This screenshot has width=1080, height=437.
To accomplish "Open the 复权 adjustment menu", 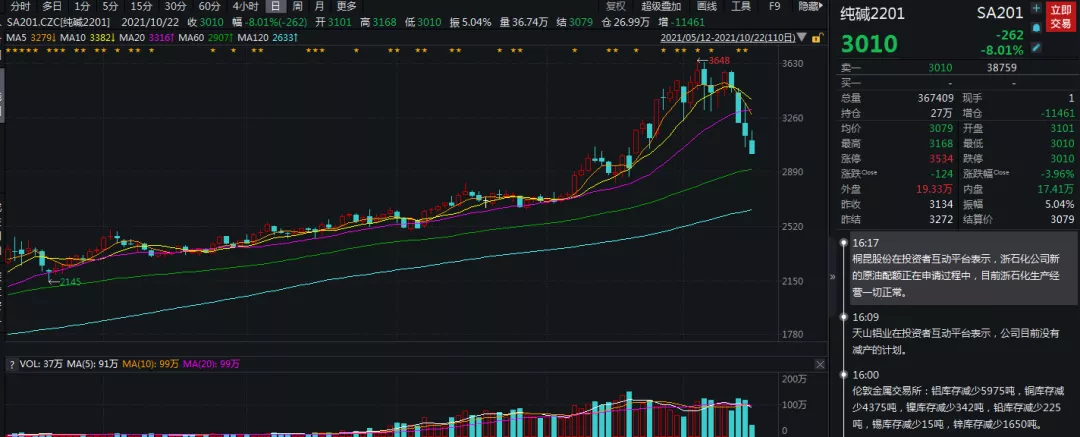I will pyautogui.click(x=615, y=7).
